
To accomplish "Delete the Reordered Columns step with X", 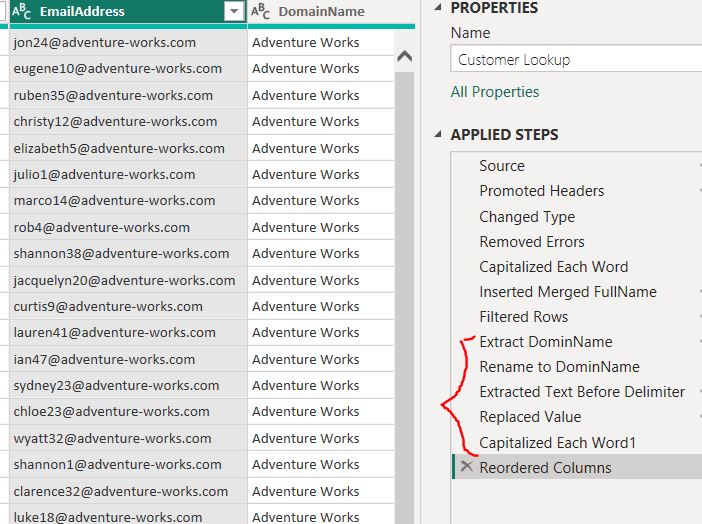I will 466,467.
